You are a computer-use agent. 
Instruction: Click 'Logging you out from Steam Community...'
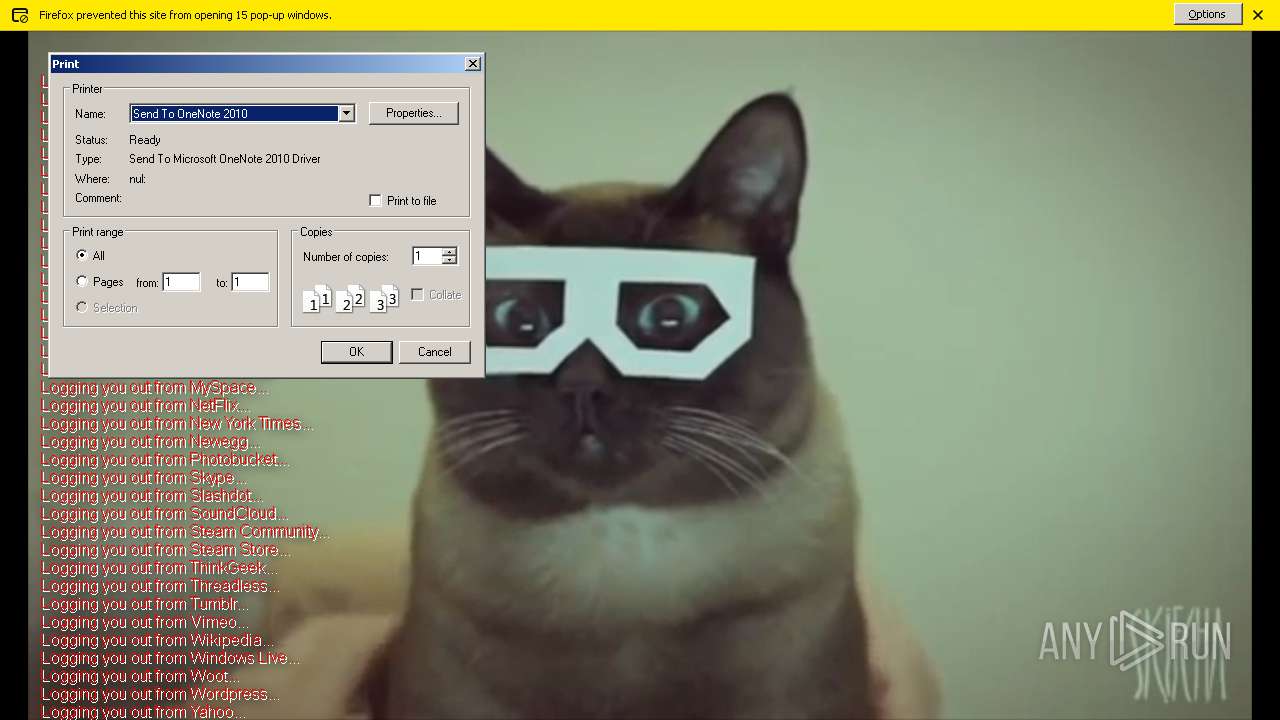(185, 532)
